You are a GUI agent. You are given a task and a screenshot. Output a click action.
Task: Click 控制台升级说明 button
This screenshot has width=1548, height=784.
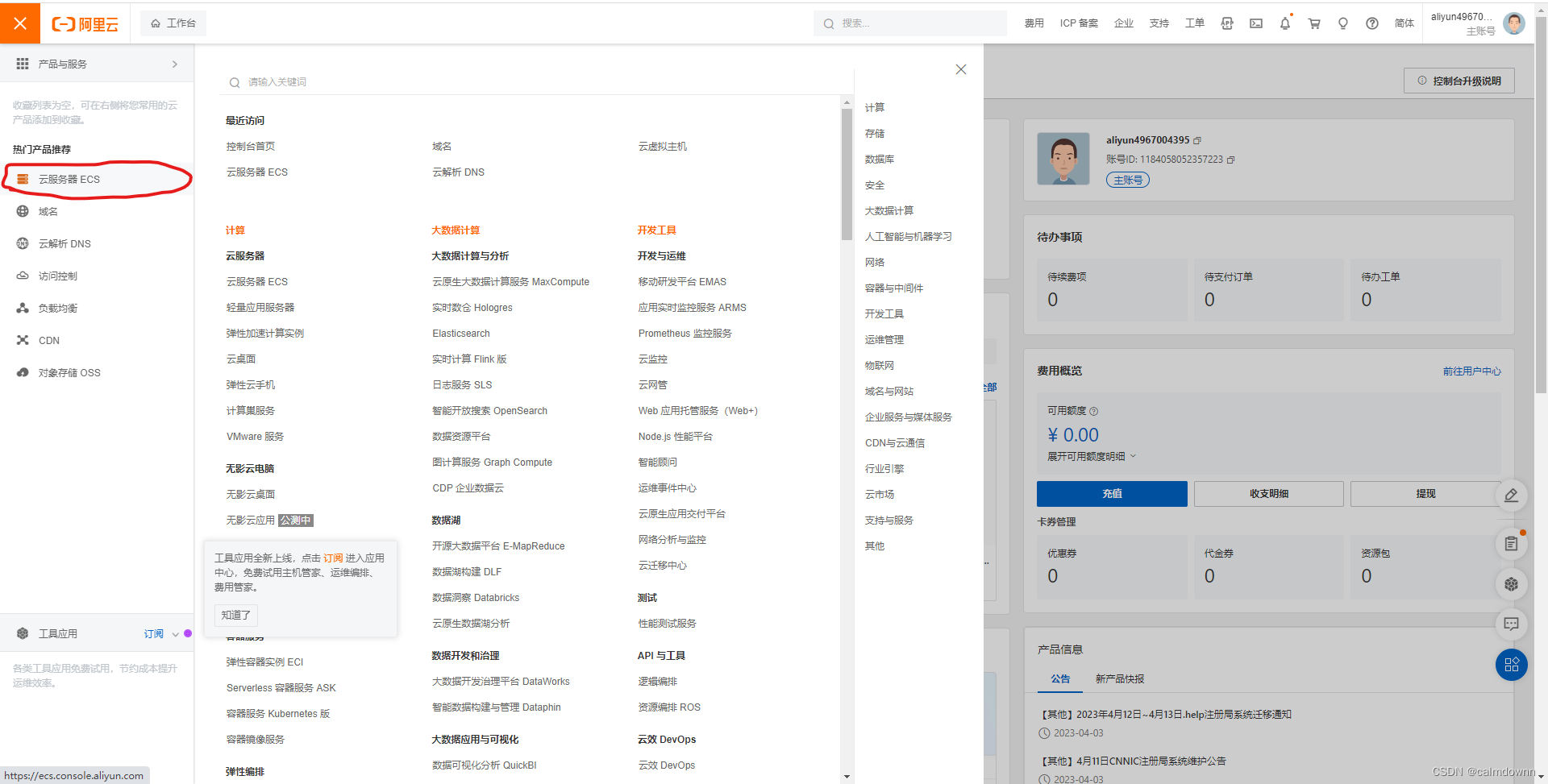[x=1459, y=81]
